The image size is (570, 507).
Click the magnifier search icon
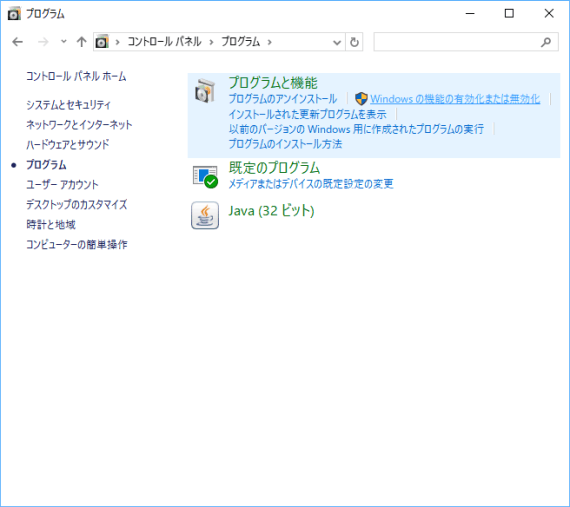[x=546, y=43]
